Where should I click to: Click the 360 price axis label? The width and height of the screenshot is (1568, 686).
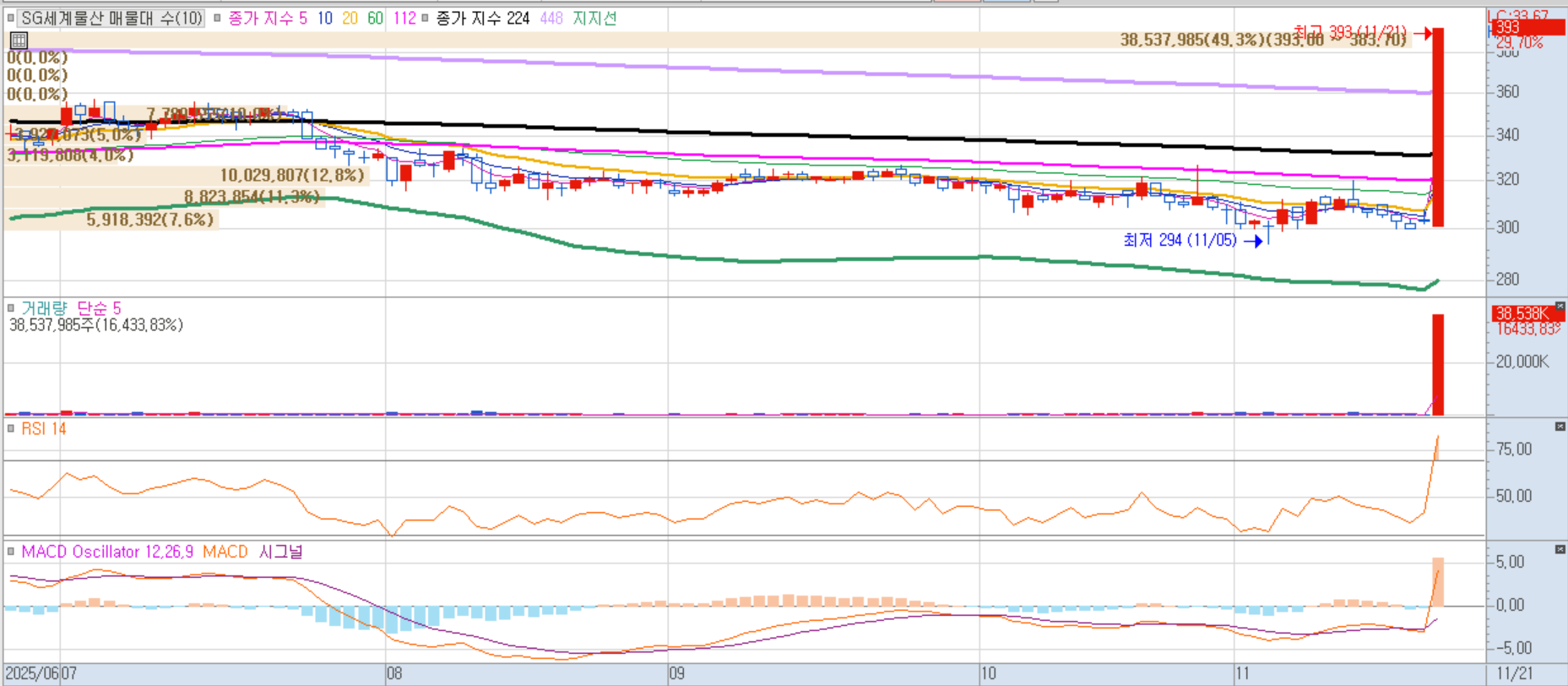(1507, 91)
